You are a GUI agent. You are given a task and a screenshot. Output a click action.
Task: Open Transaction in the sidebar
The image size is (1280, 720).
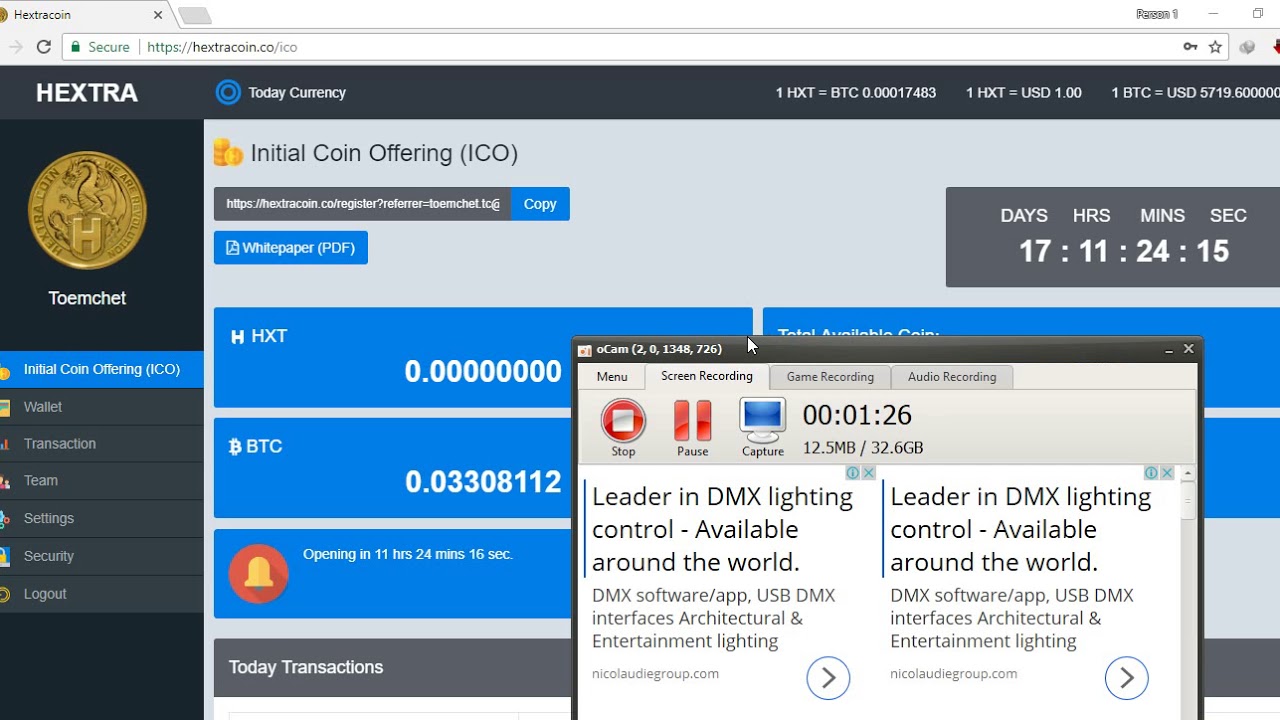(102, 444)
